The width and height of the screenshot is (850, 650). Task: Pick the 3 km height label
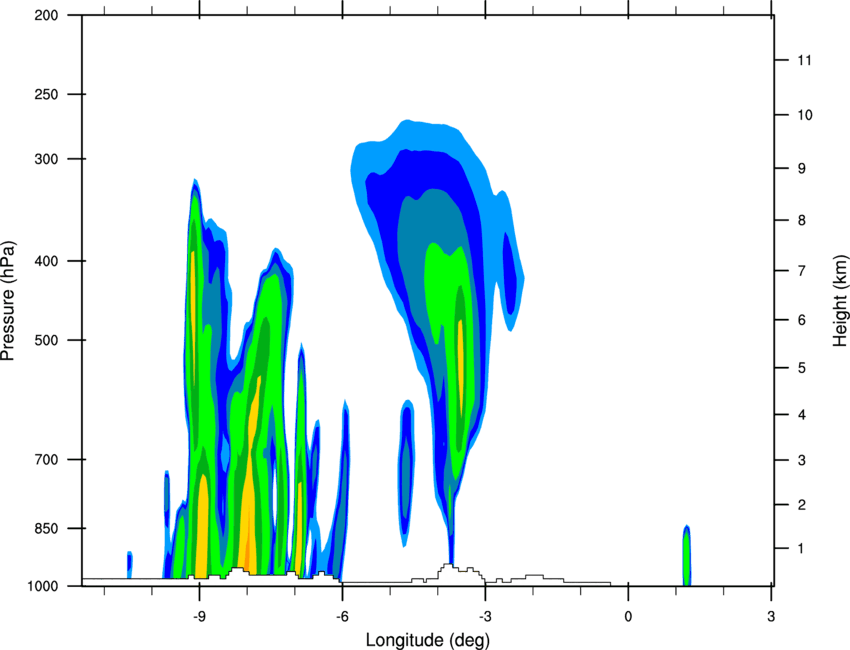[x=801, y=460]
